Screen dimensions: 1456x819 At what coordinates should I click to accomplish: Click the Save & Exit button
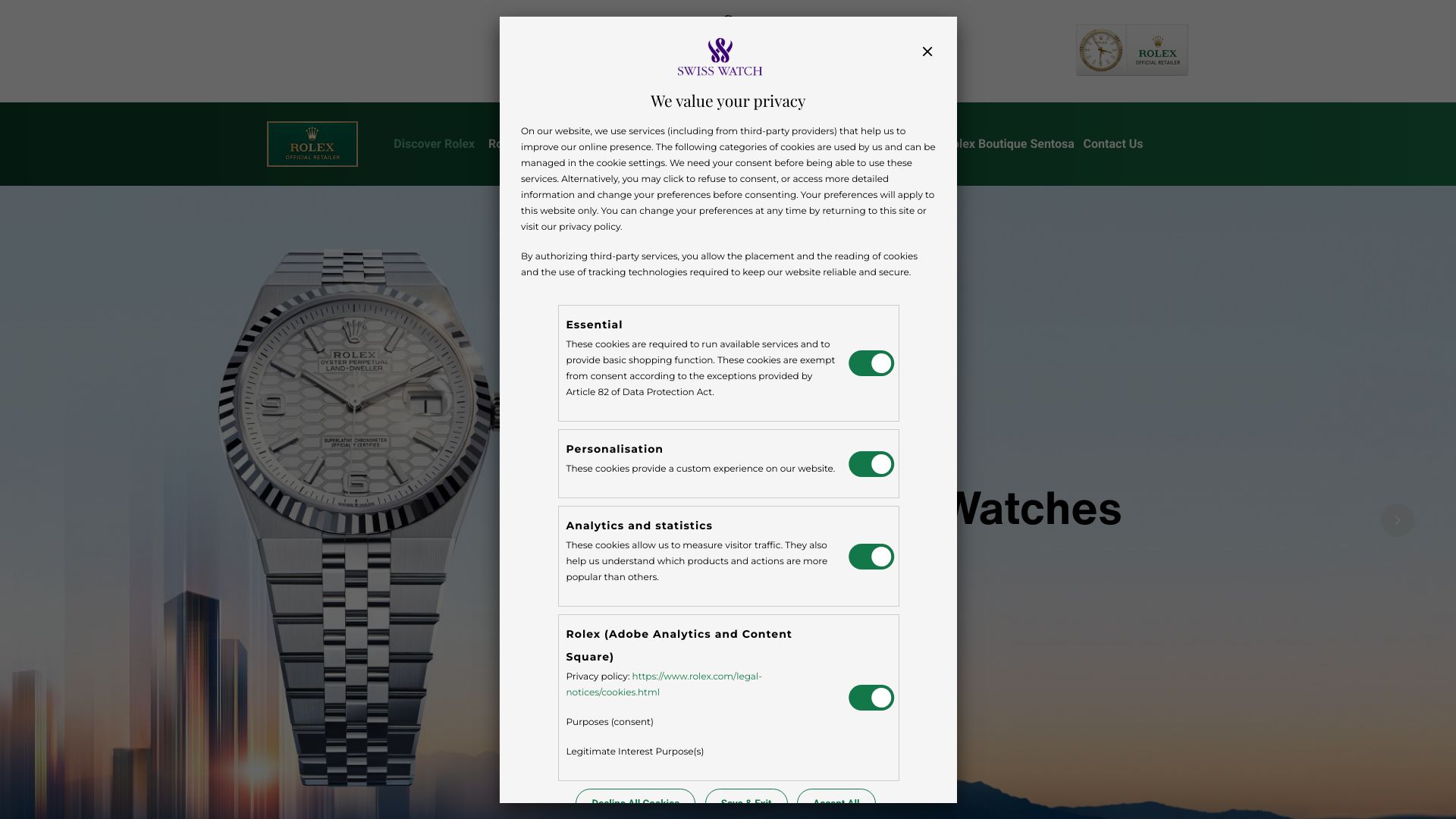click(746, 797)
